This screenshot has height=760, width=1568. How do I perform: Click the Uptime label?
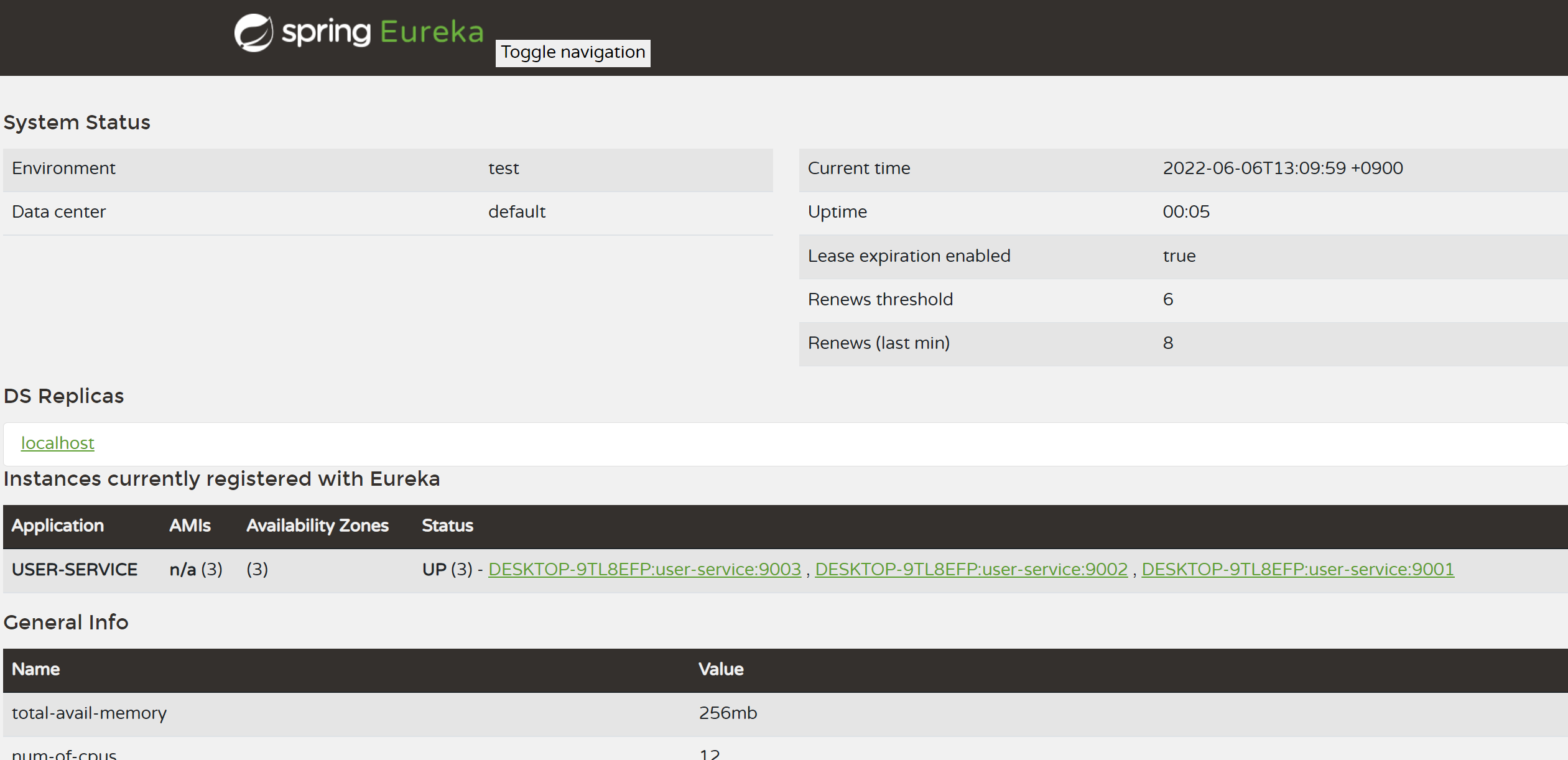[x=837, y=212]
